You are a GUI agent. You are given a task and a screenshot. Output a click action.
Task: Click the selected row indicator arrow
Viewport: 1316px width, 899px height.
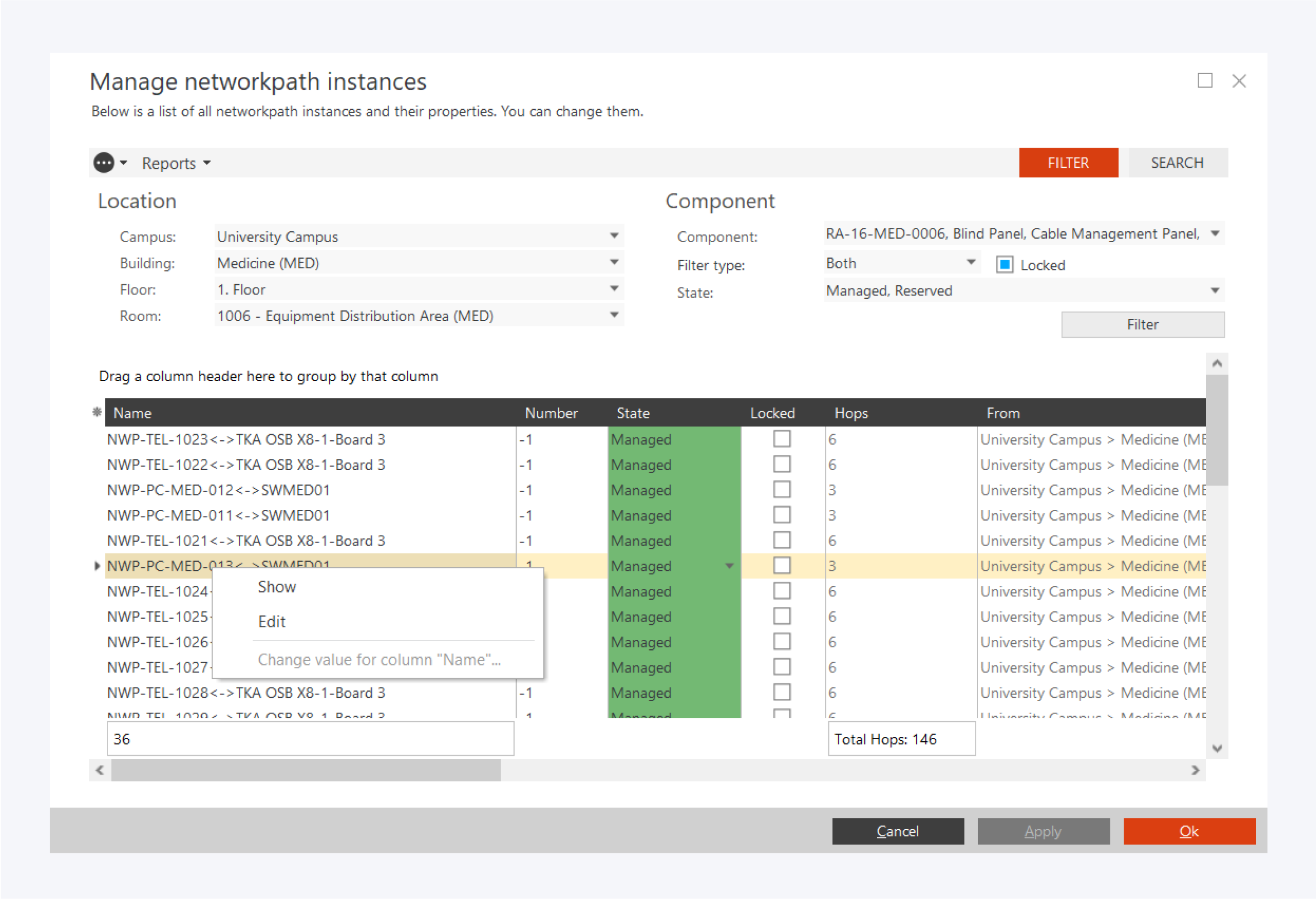click(97, 566)
